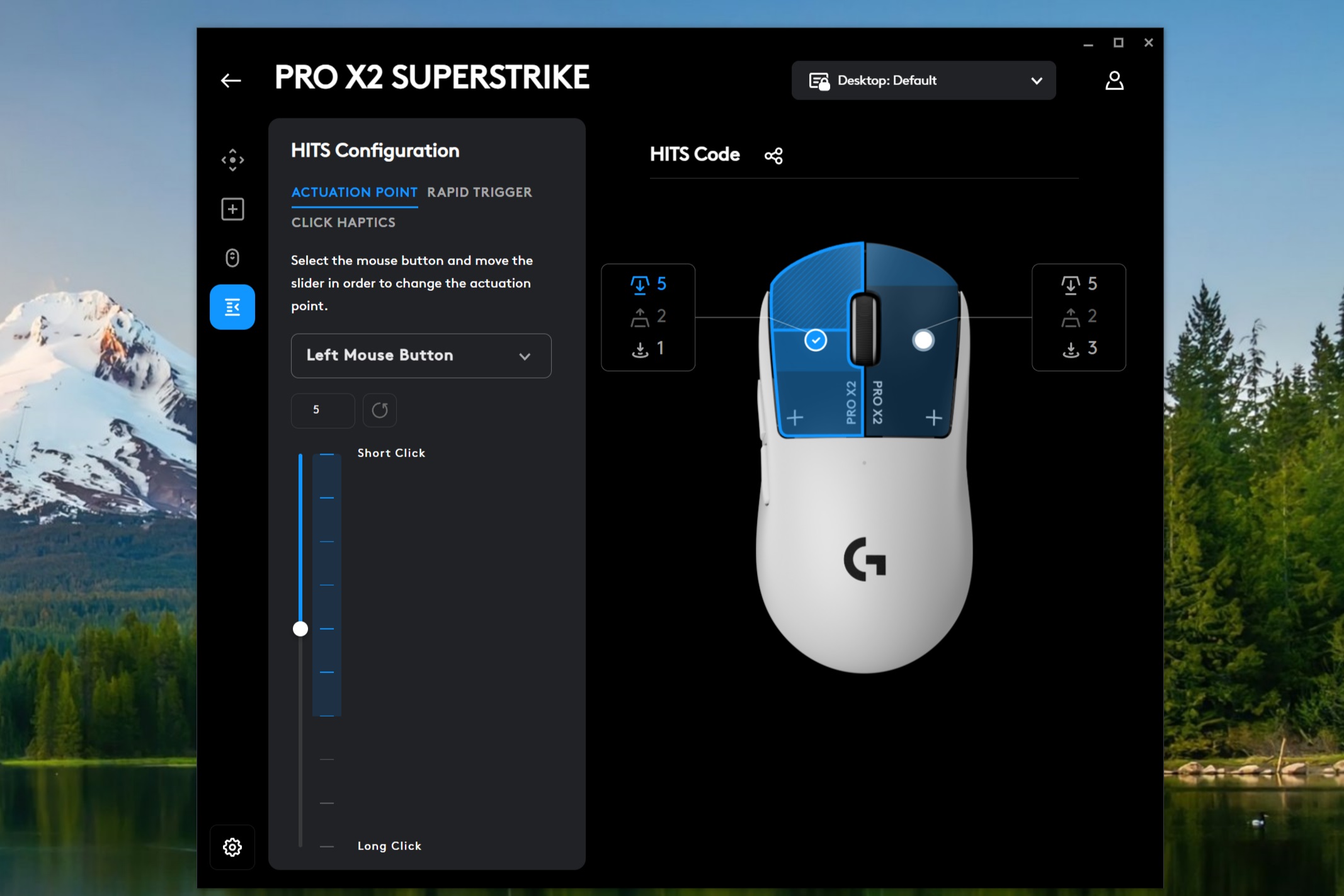Open the Desktop: Default profile dropdown

[923, 81]
